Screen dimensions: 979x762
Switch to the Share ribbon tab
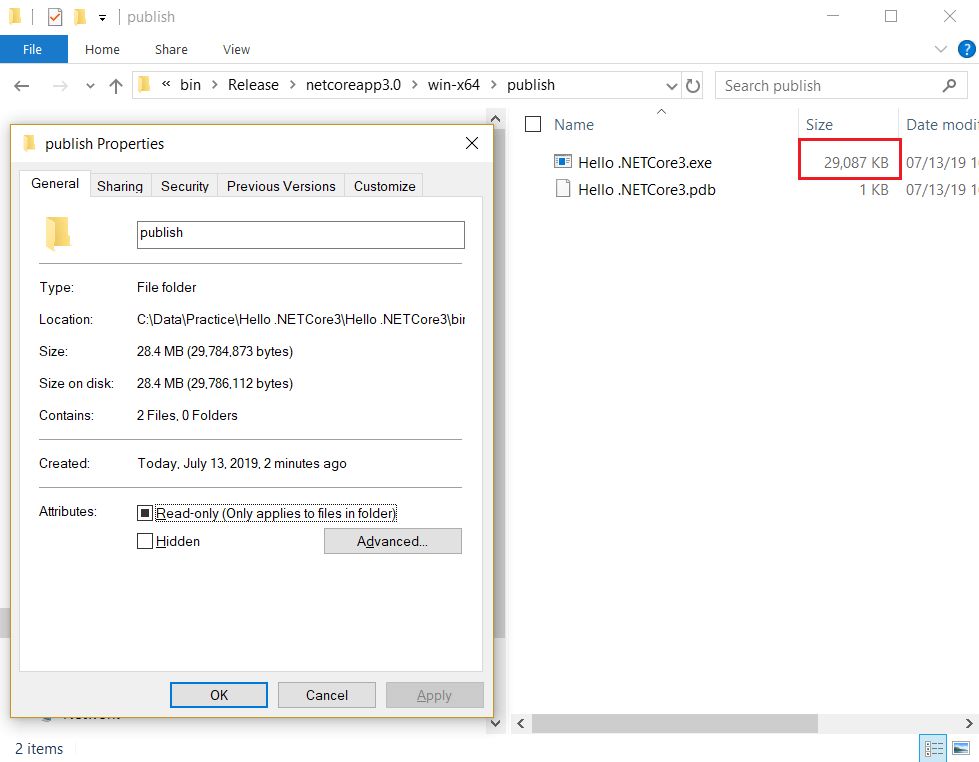point(171,49)
